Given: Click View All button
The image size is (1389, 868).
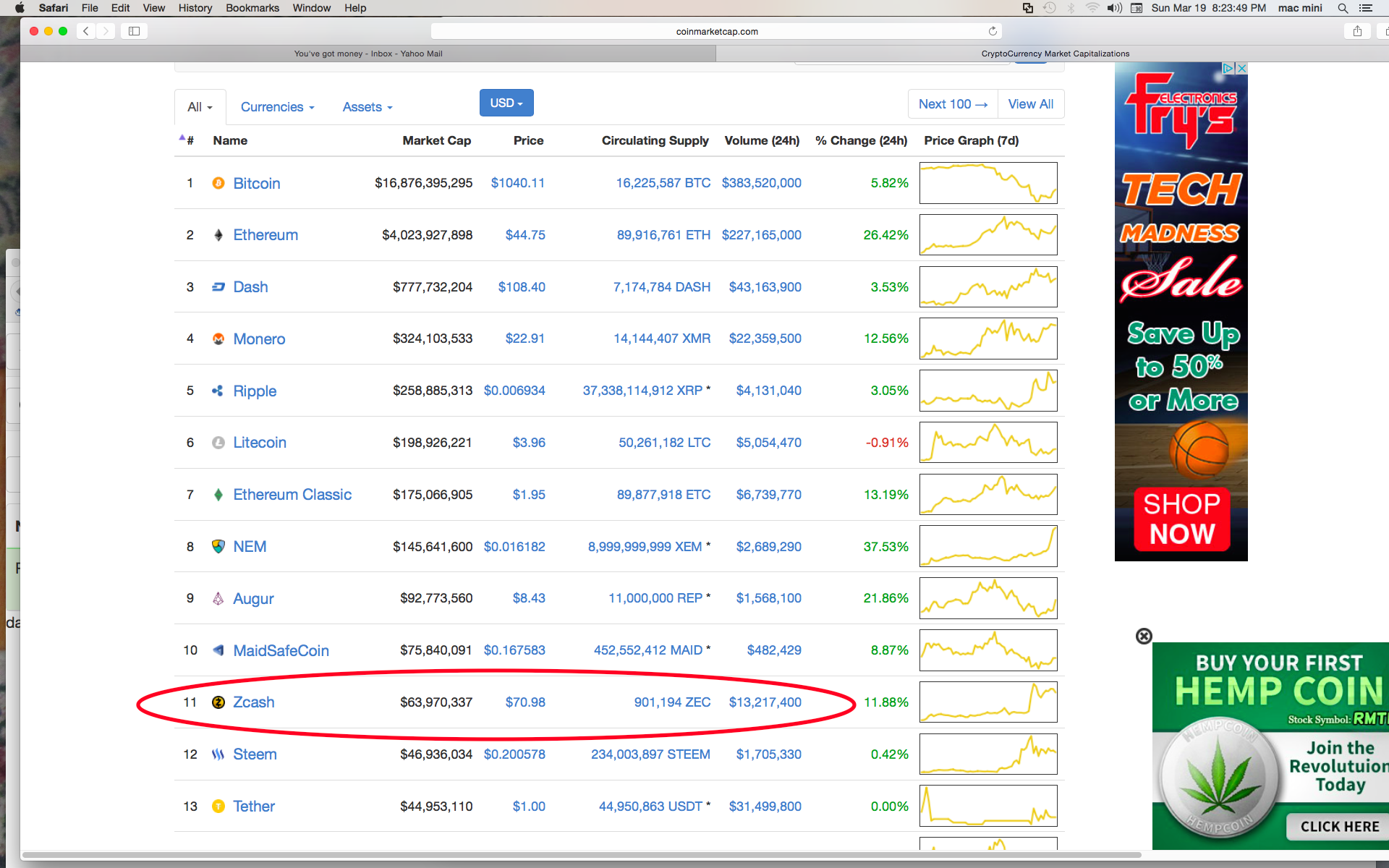Looking at the screenshot, I should click(1031, 104).
